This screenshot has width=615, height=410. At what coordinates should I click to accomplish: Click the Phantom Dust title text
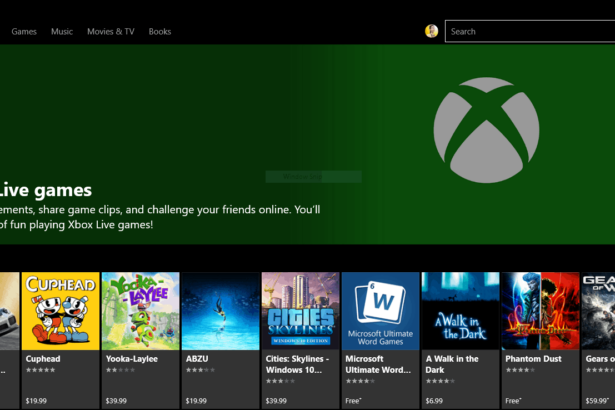click(533, 359)
